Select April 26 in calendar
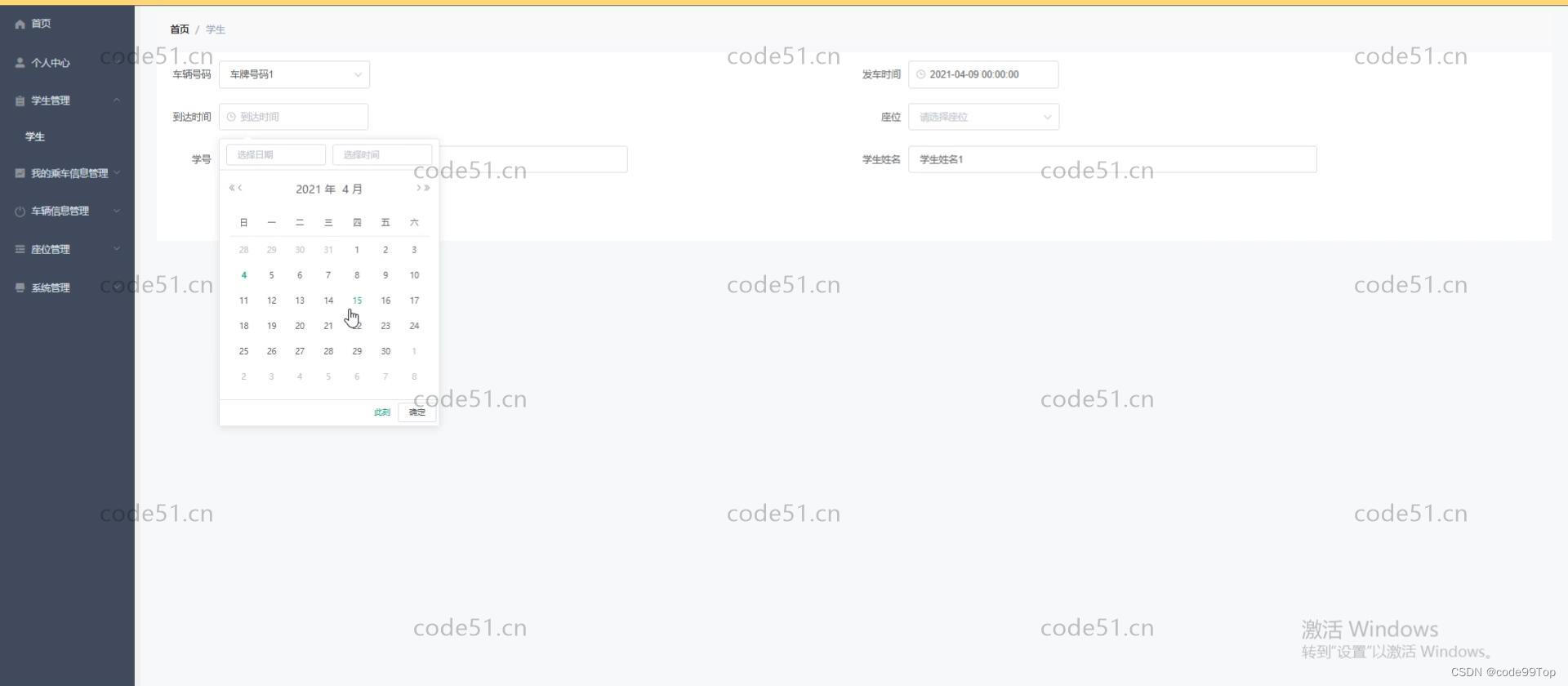 [271, 351]
